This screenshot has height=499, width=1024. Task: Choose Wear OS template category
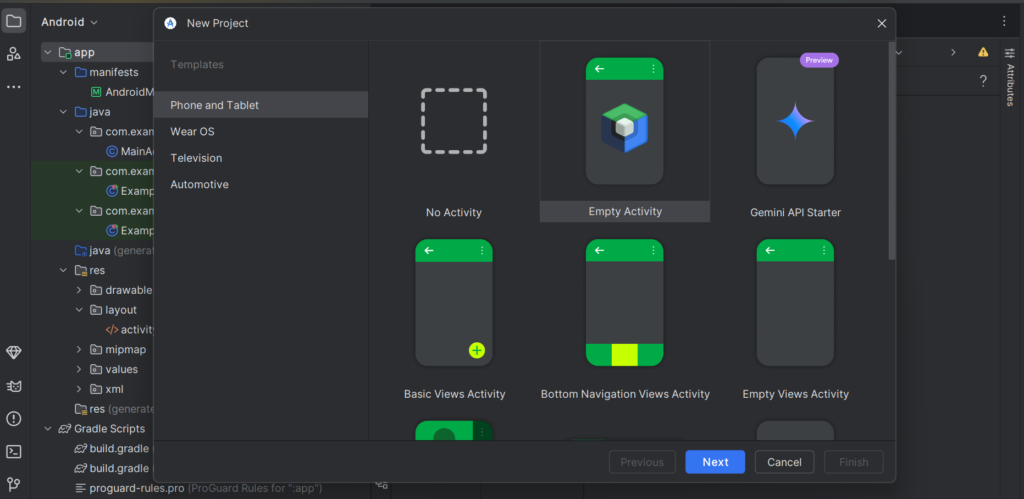point(261,131)
